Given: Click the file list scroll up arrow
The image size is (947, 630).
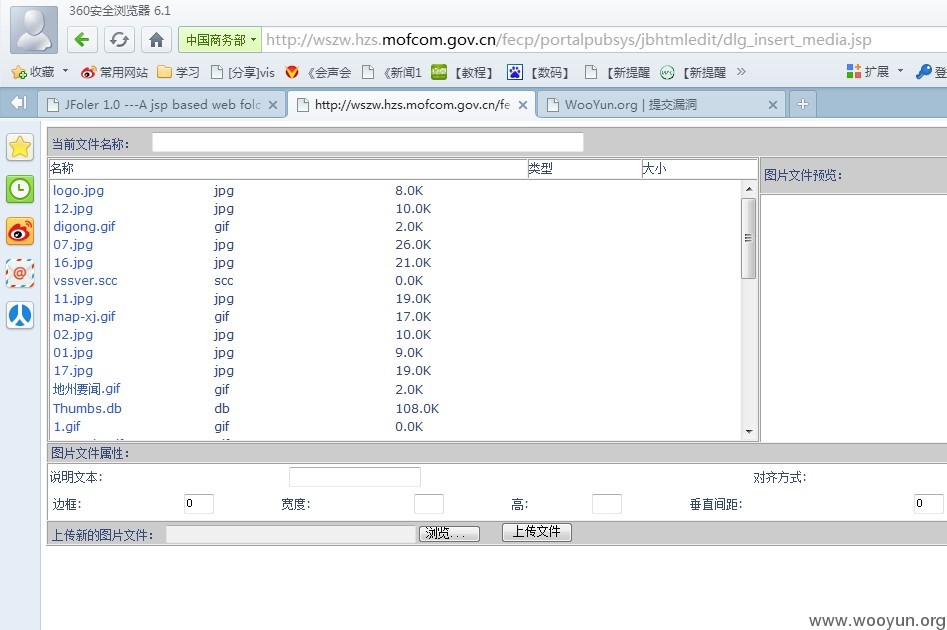Looking at the screenshot, I should (749, 188).
